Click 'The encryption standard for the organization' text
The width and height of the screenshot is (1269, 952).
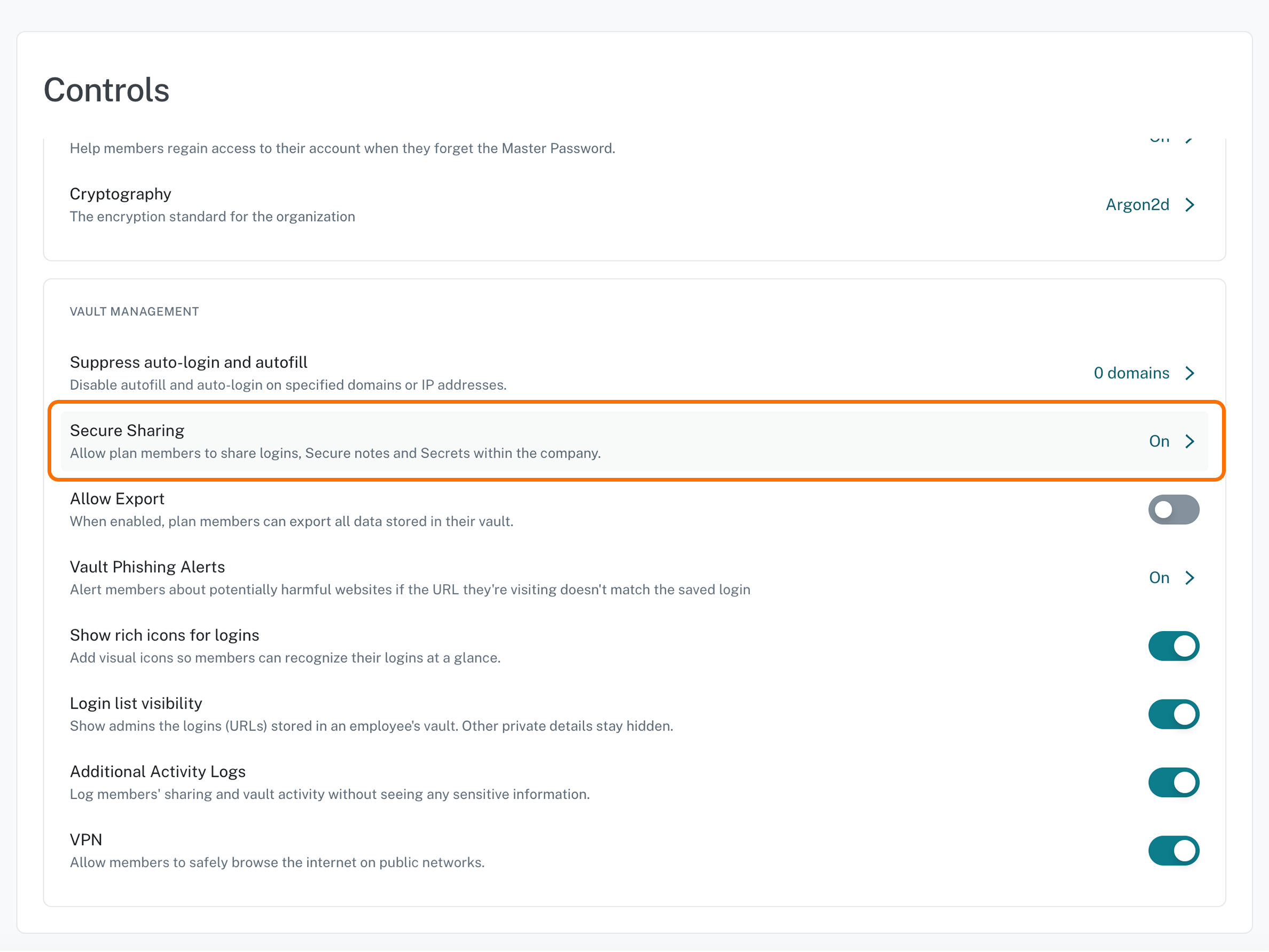click(213, 217)
